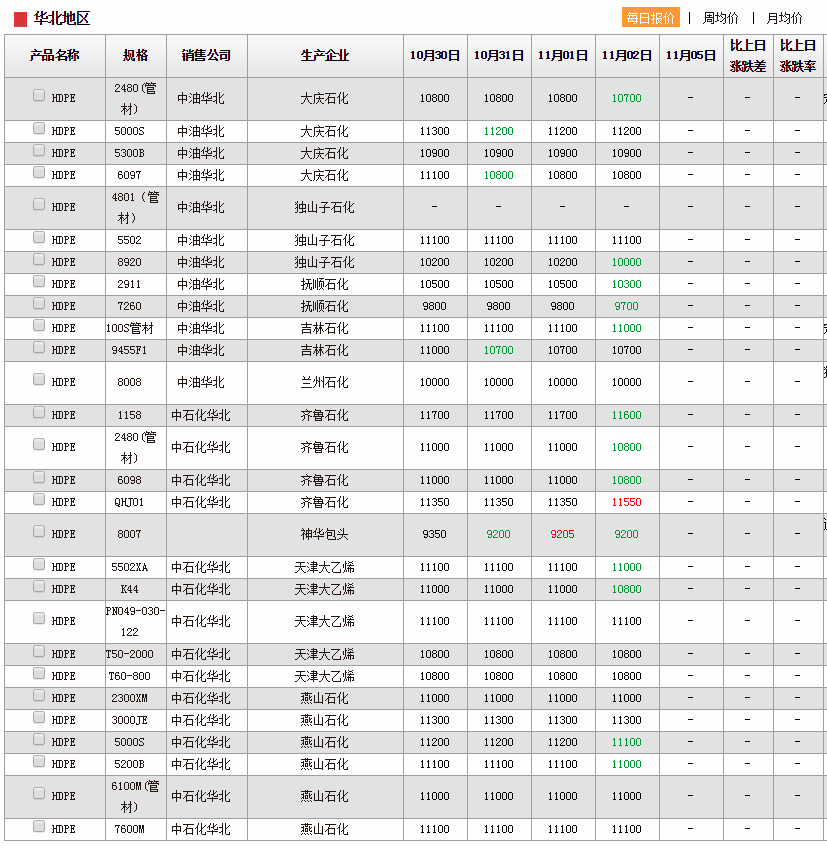
Task: Tick checkbox for HDPE 2480 大庆石化 row
Action: (39, 95)
